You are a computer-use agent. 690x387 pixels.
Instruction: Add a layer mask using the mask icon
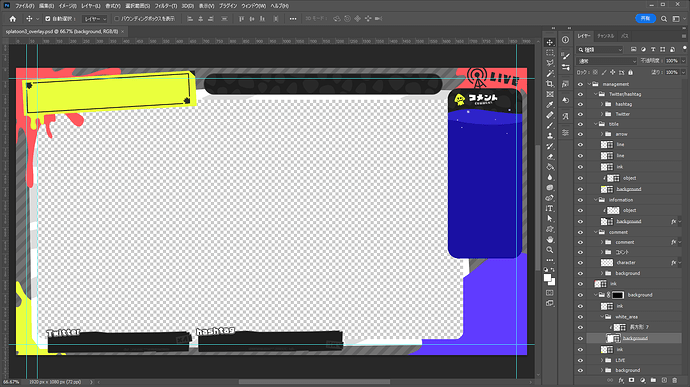pyautogui.click(x=631, y=380)
